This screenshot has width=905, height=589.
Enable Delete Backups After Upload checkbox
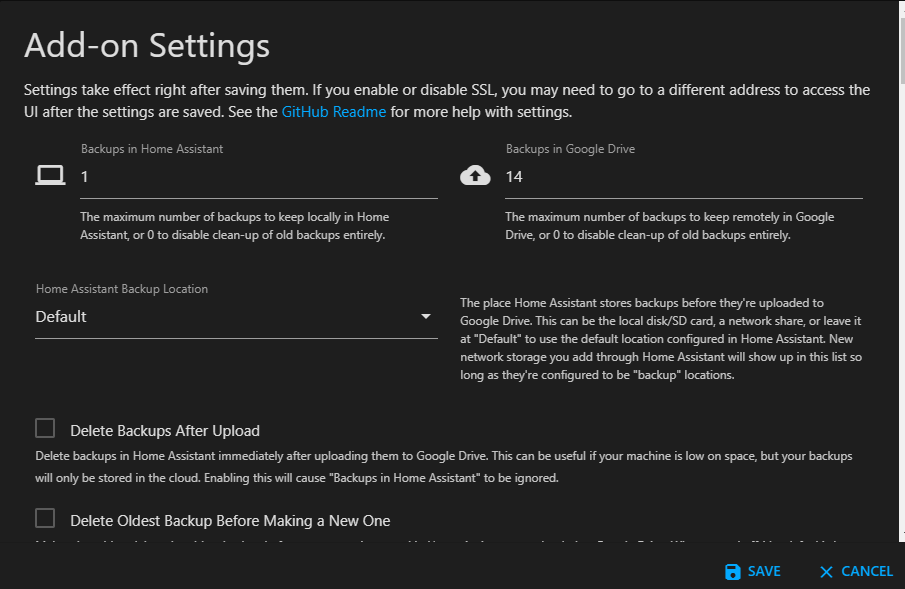[45, 428]
